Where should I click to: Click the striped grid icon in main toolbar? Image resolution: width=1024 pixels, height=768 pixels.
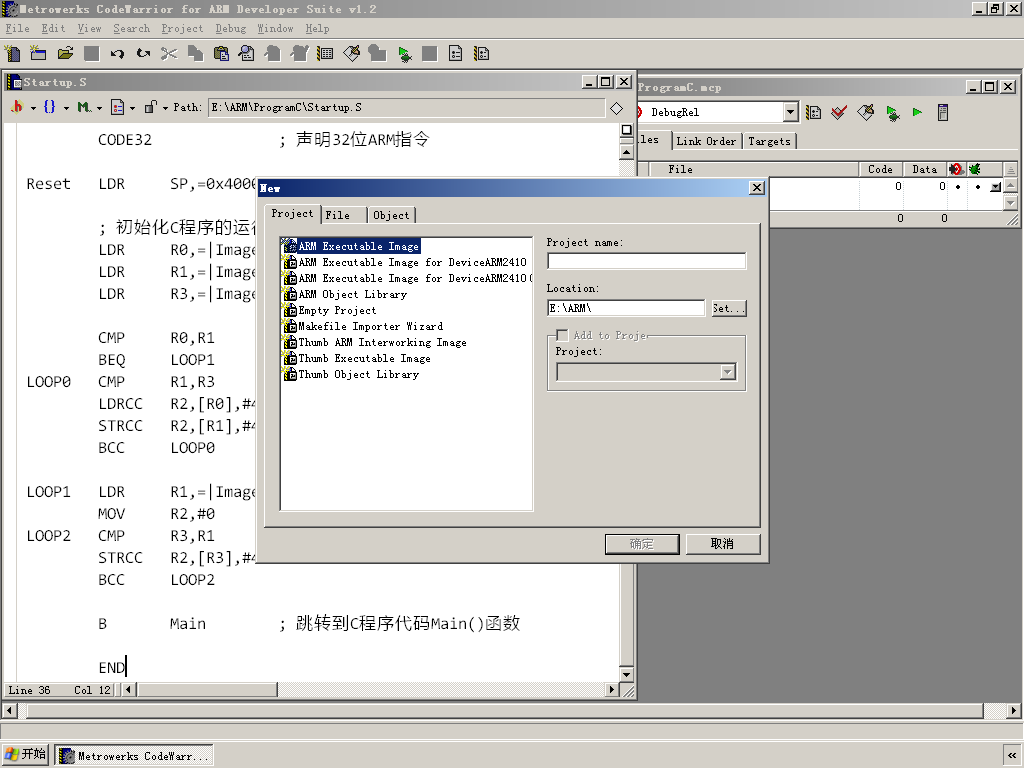325,54
